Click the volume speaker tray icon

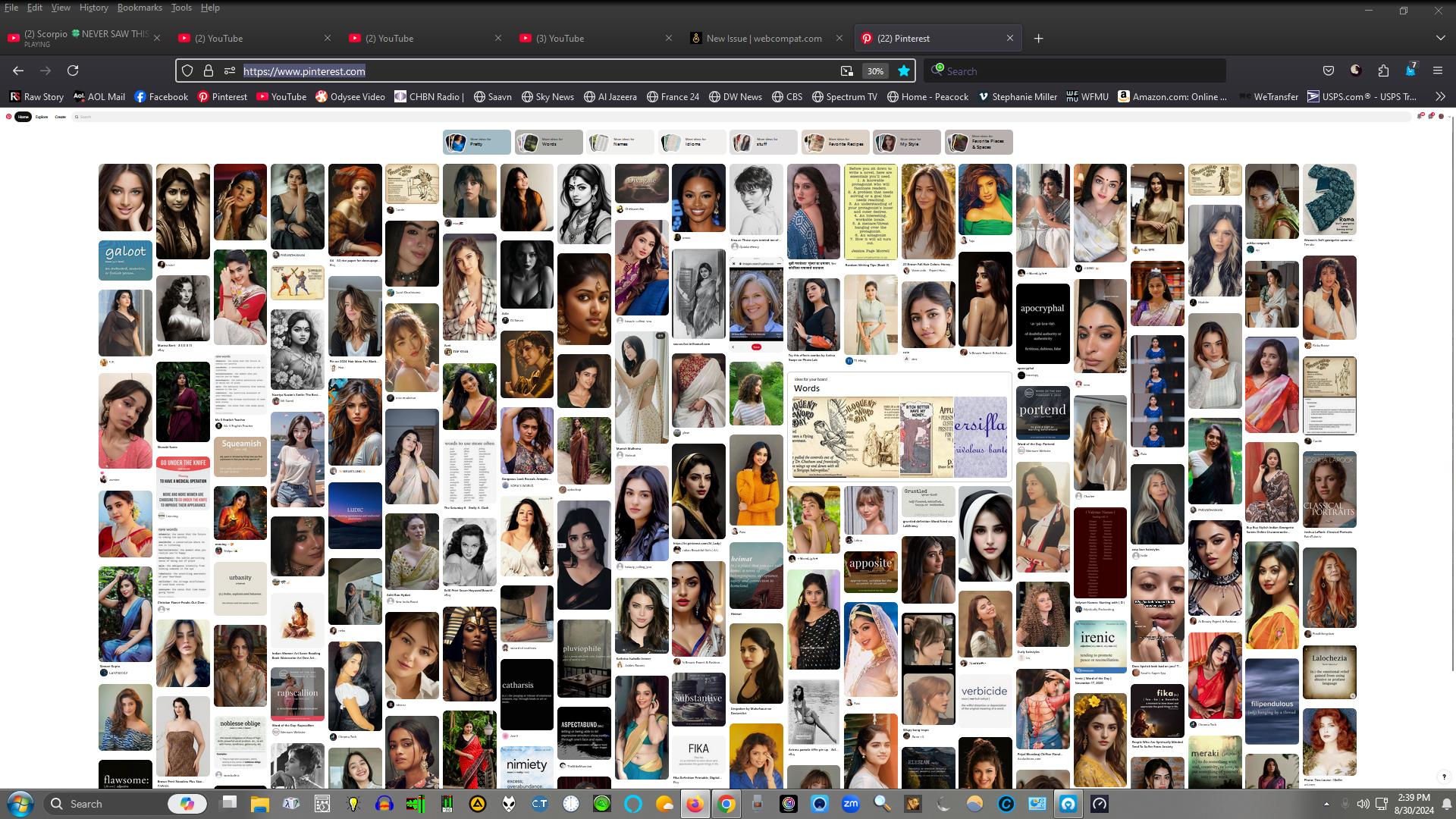(1363, 804)
